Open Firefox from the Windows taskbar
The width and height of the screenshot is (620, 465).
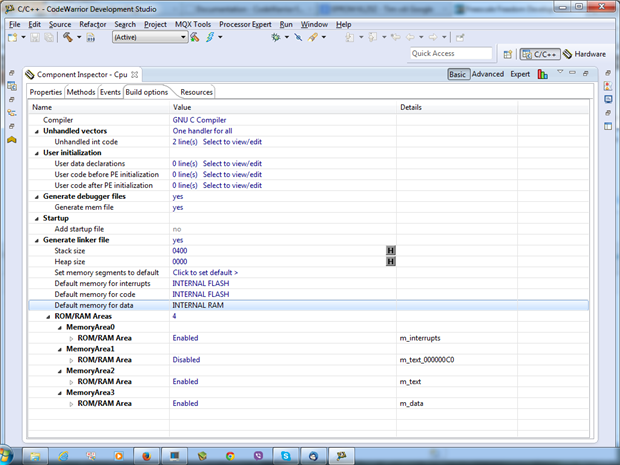click(146, 455)
